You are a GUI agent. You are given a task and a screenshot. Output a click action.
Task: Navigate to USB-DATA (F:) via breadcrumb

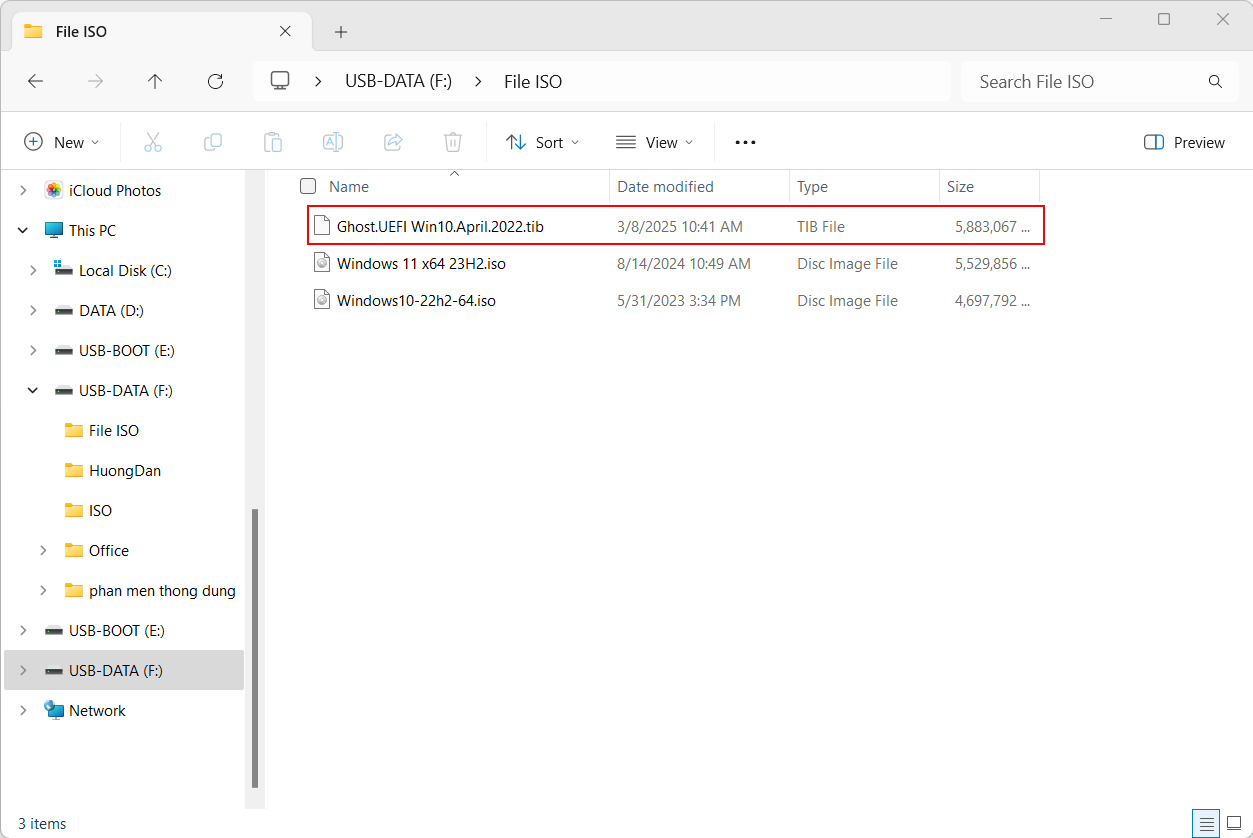[397, 81]
